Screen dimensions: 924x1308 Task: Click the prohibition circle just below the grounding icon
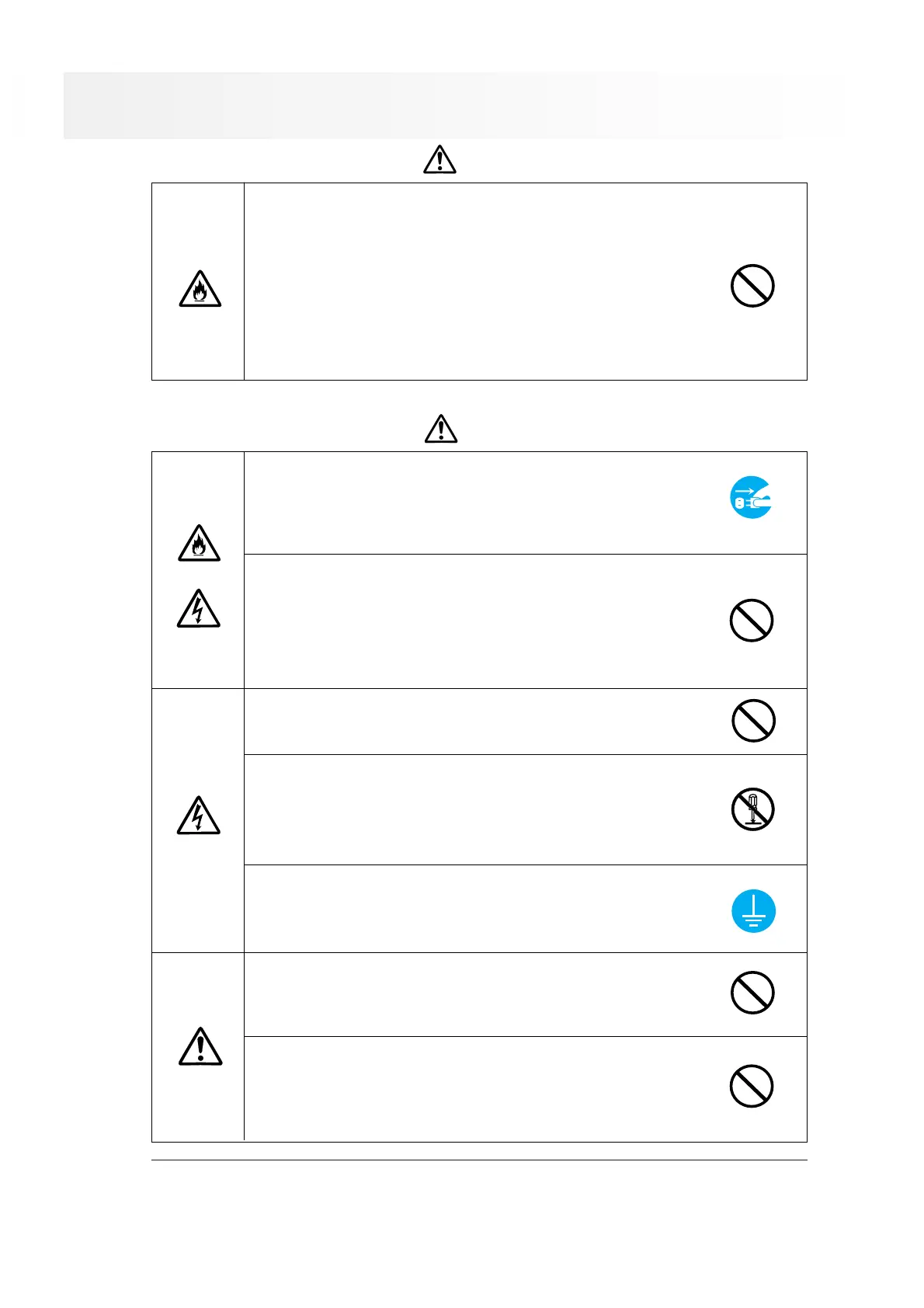(x=752, y=993)
